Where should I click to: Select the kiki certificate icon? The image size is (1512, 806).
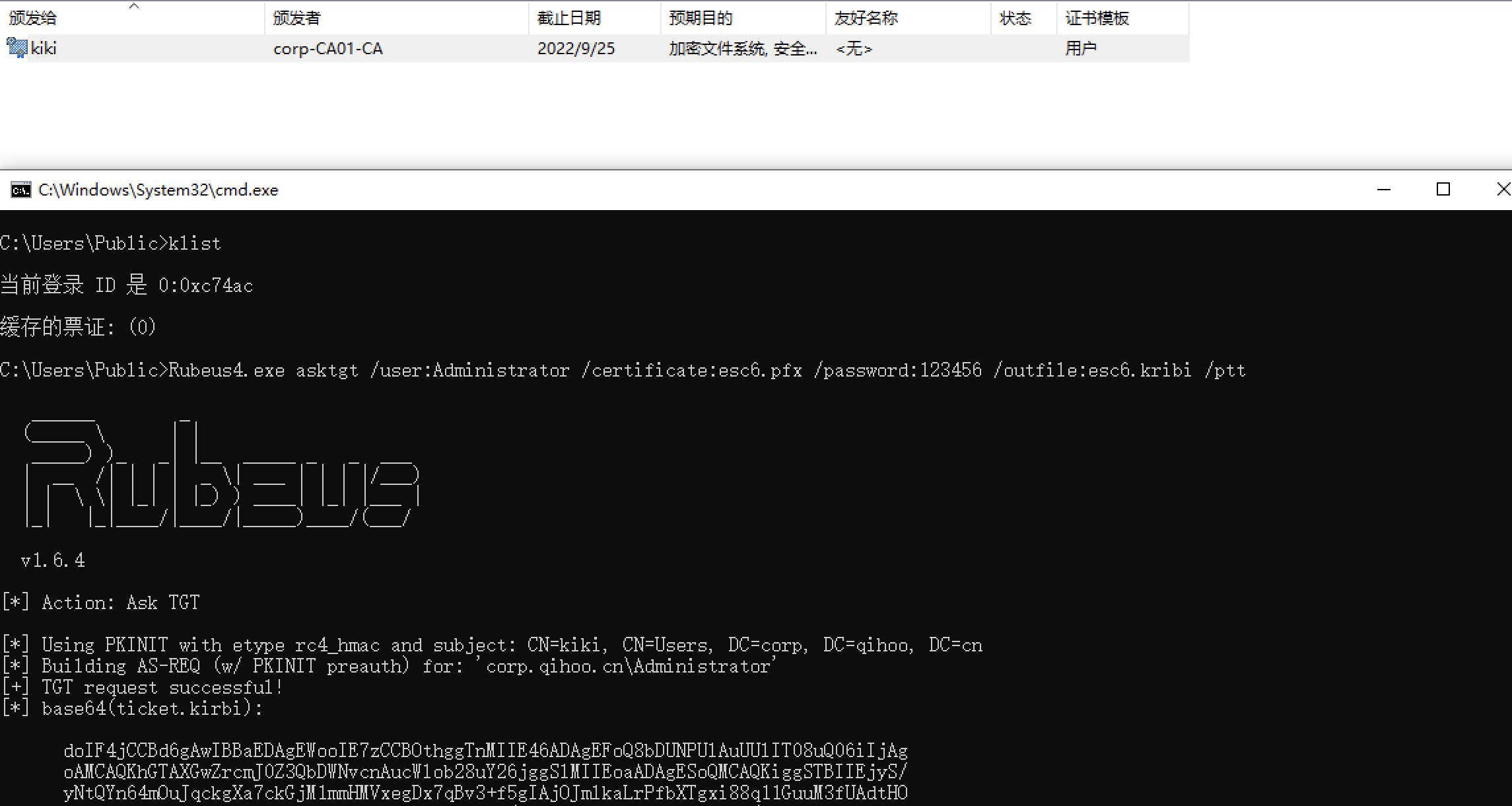pyautogui.click(x=17, y=48)
